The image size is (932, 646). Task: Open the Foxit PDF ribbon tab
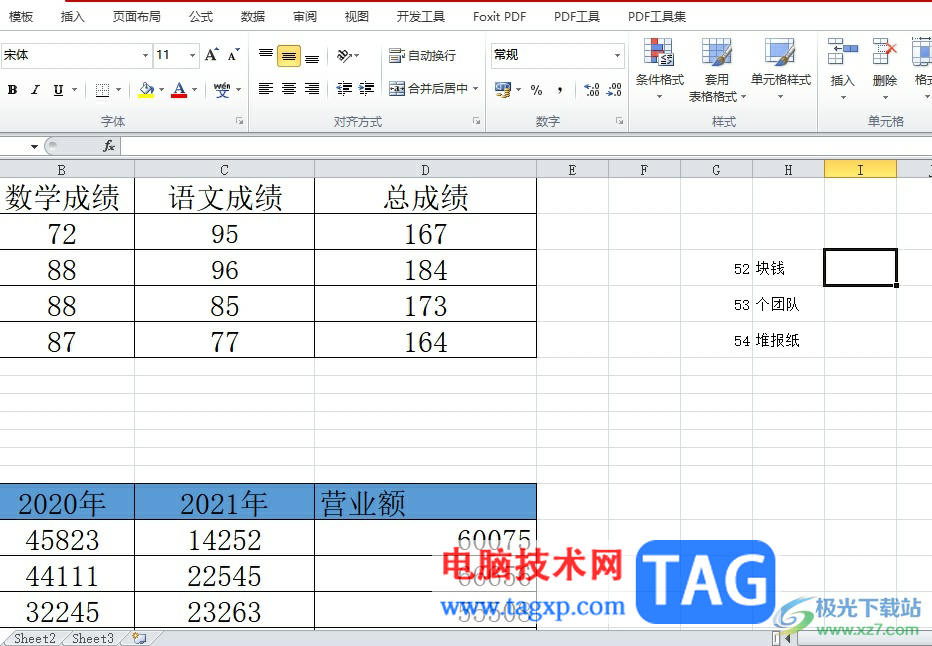tap(499, 17)
